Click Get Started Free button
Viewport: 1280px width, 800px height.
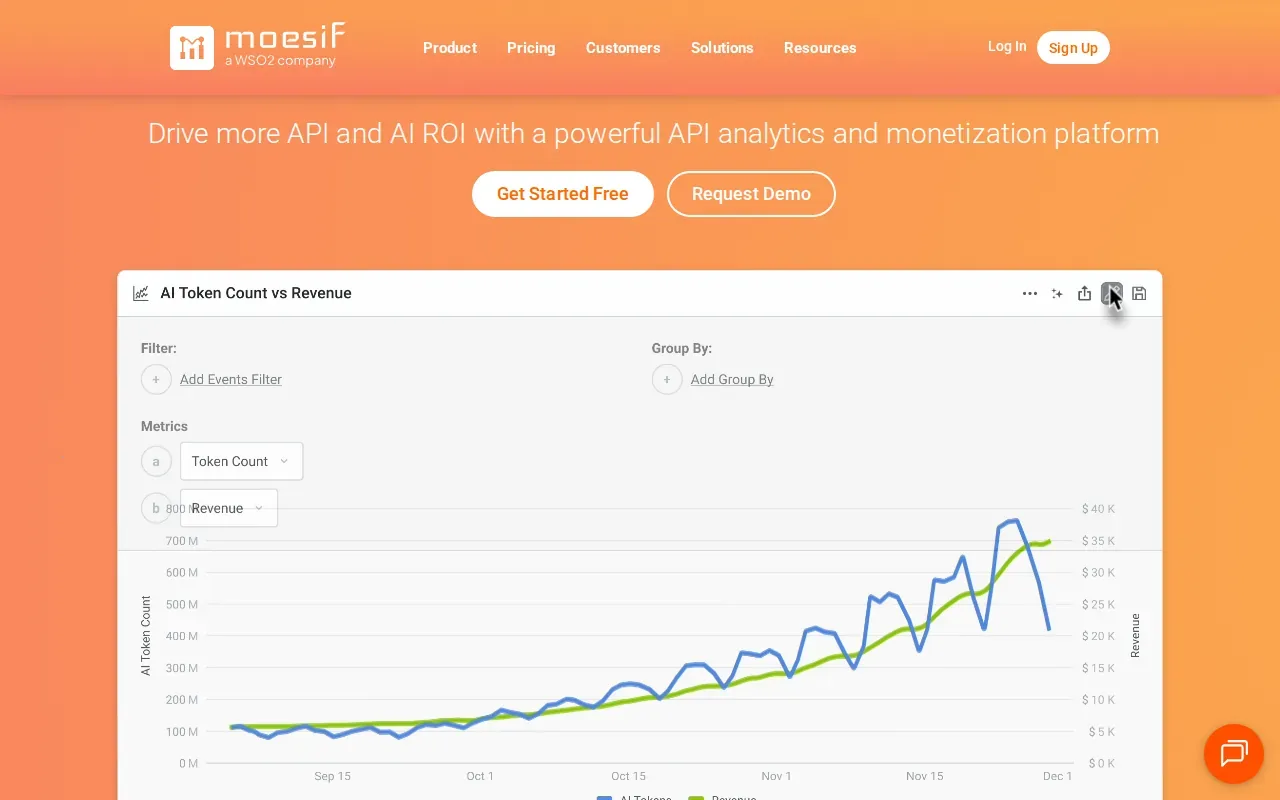563,194
